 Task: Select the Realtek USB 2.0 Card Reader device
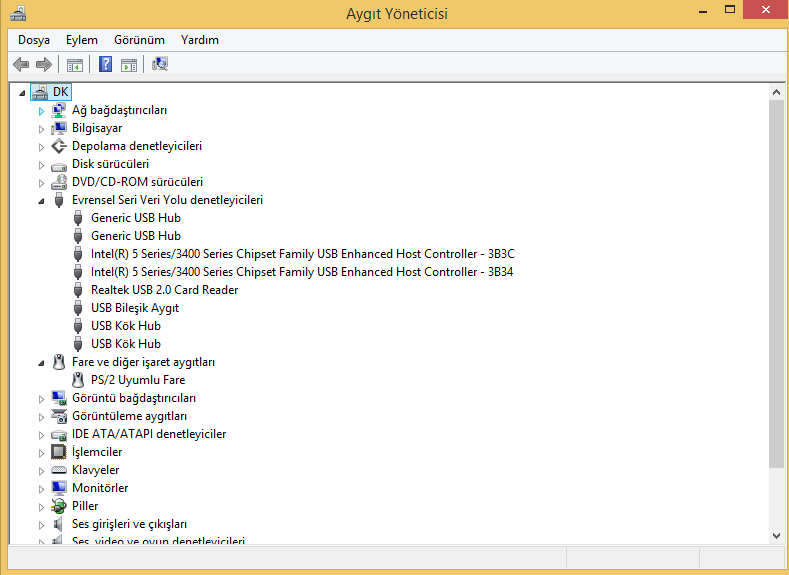coord(164,290)
